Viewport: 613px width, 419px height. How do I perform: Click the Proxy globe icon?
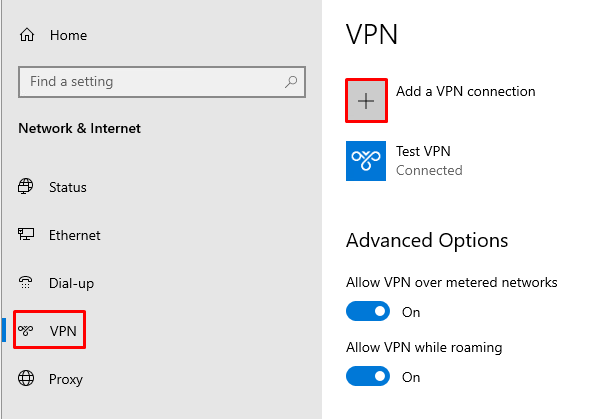(x=27, y=379)
